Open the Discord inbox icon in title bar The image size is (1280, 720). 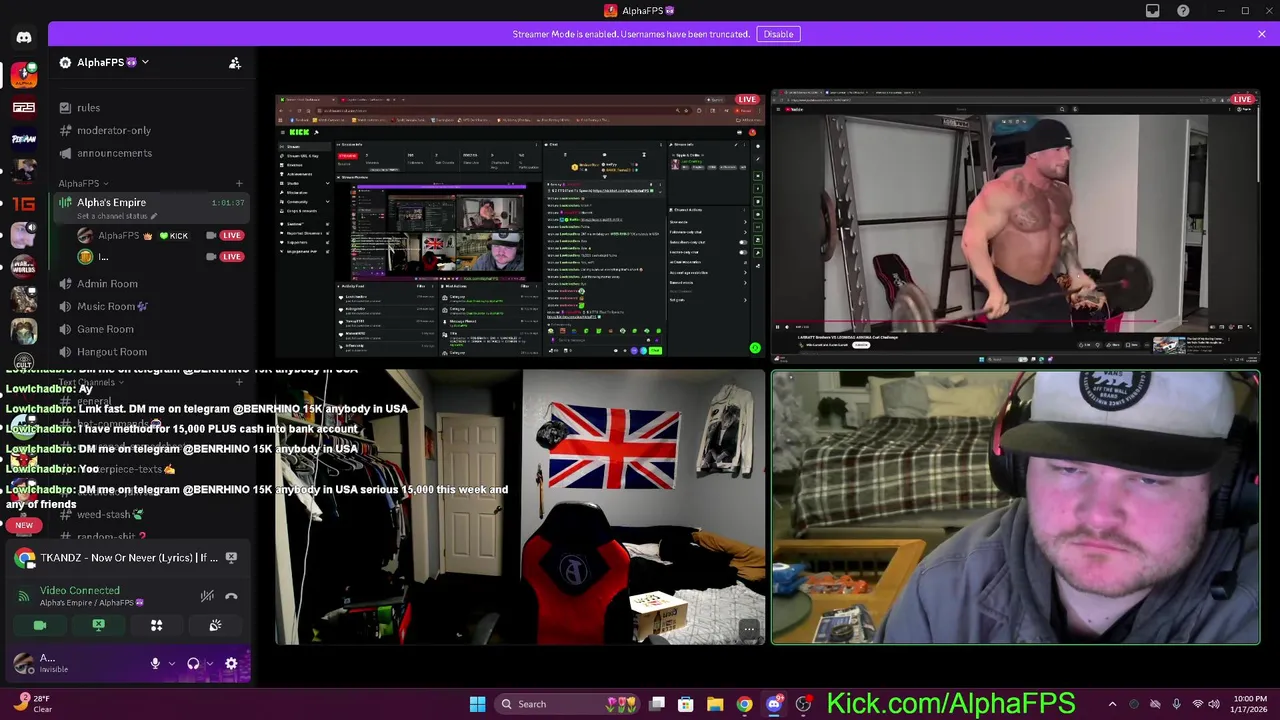pos(1152,11)
